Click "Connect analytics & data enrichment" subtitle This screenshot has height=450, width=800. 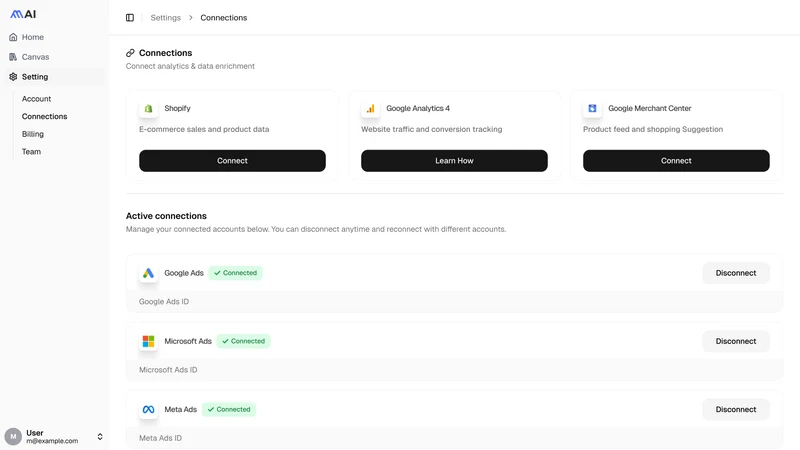pos(190,66)
